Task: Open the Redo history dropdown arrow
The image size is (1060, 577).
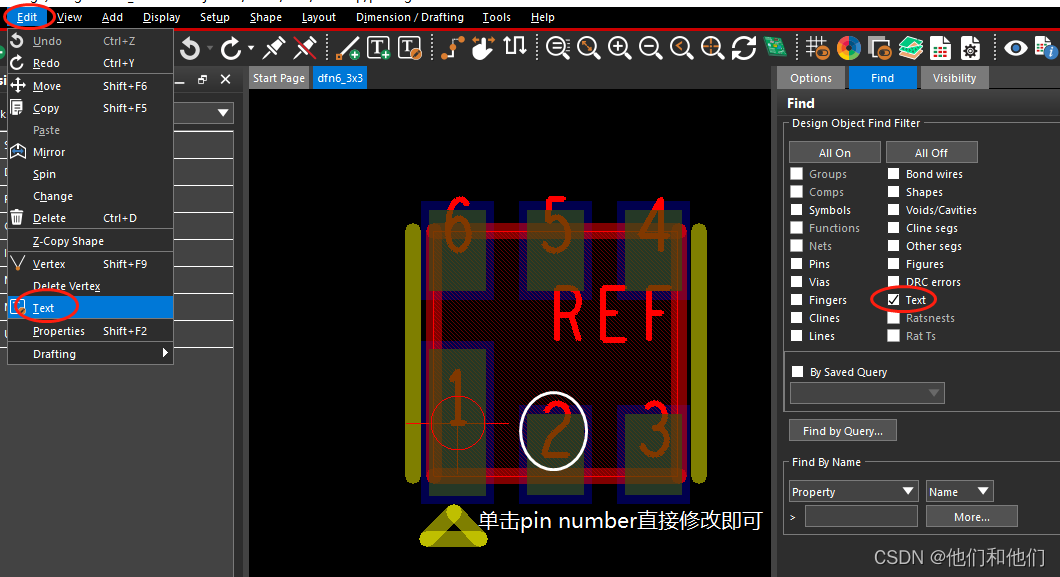Action: [251, 49]
